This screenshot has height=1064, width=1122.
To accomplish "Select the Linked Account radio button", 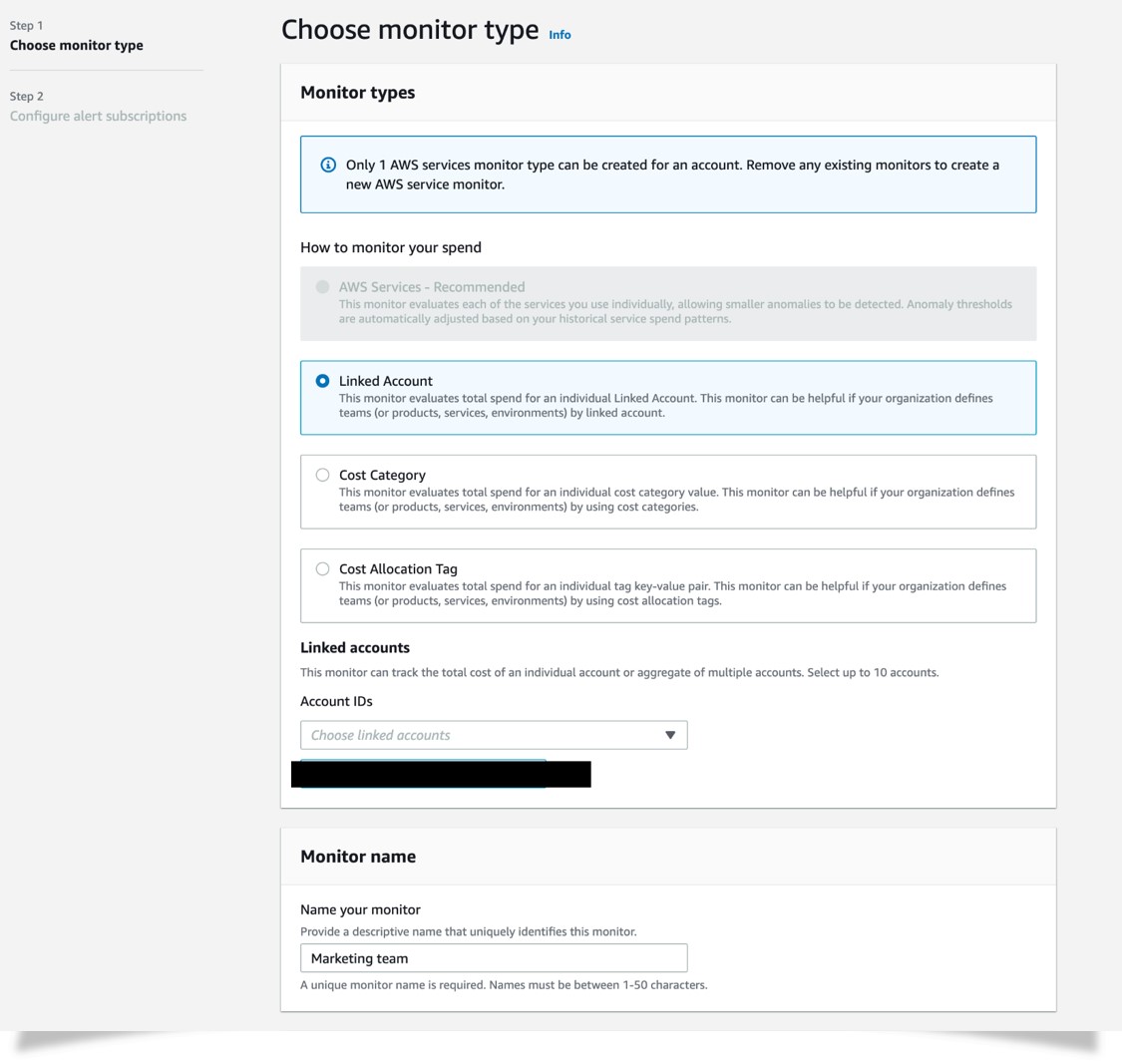I will coord(323,381).
